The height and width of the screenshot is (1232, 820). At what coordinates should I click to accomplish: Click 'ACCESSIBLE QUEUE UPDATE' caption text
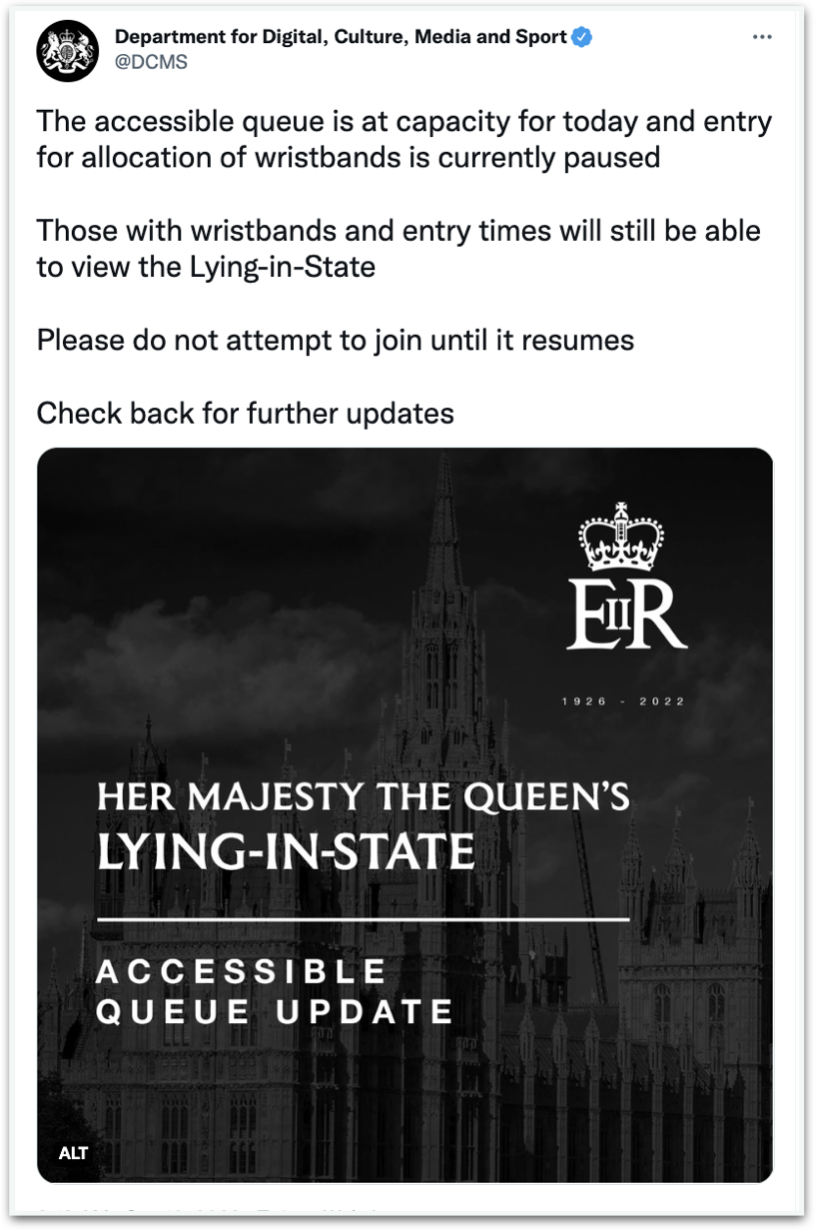274,991
